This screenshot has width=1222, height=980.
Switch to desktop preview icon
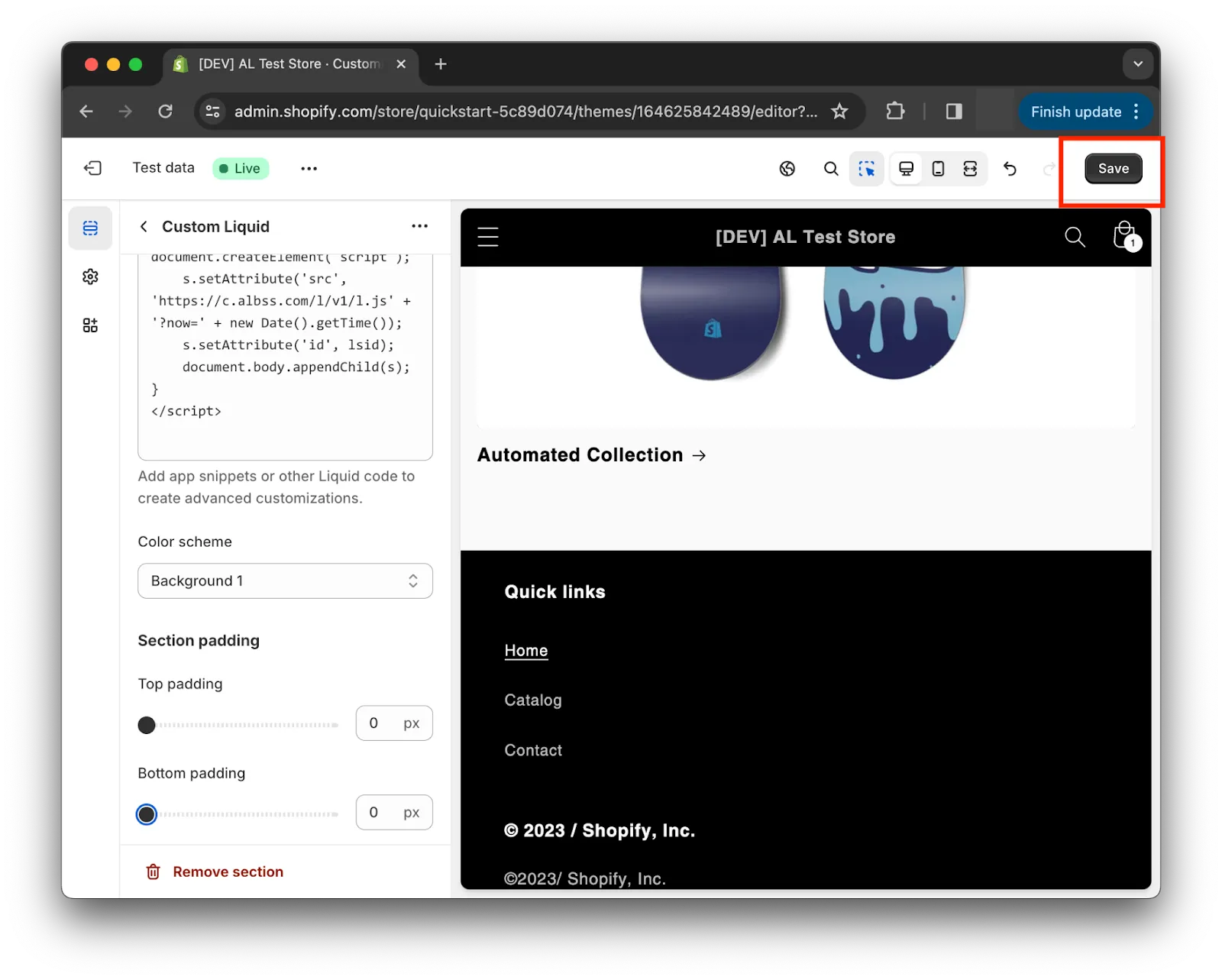pos(906,169)
